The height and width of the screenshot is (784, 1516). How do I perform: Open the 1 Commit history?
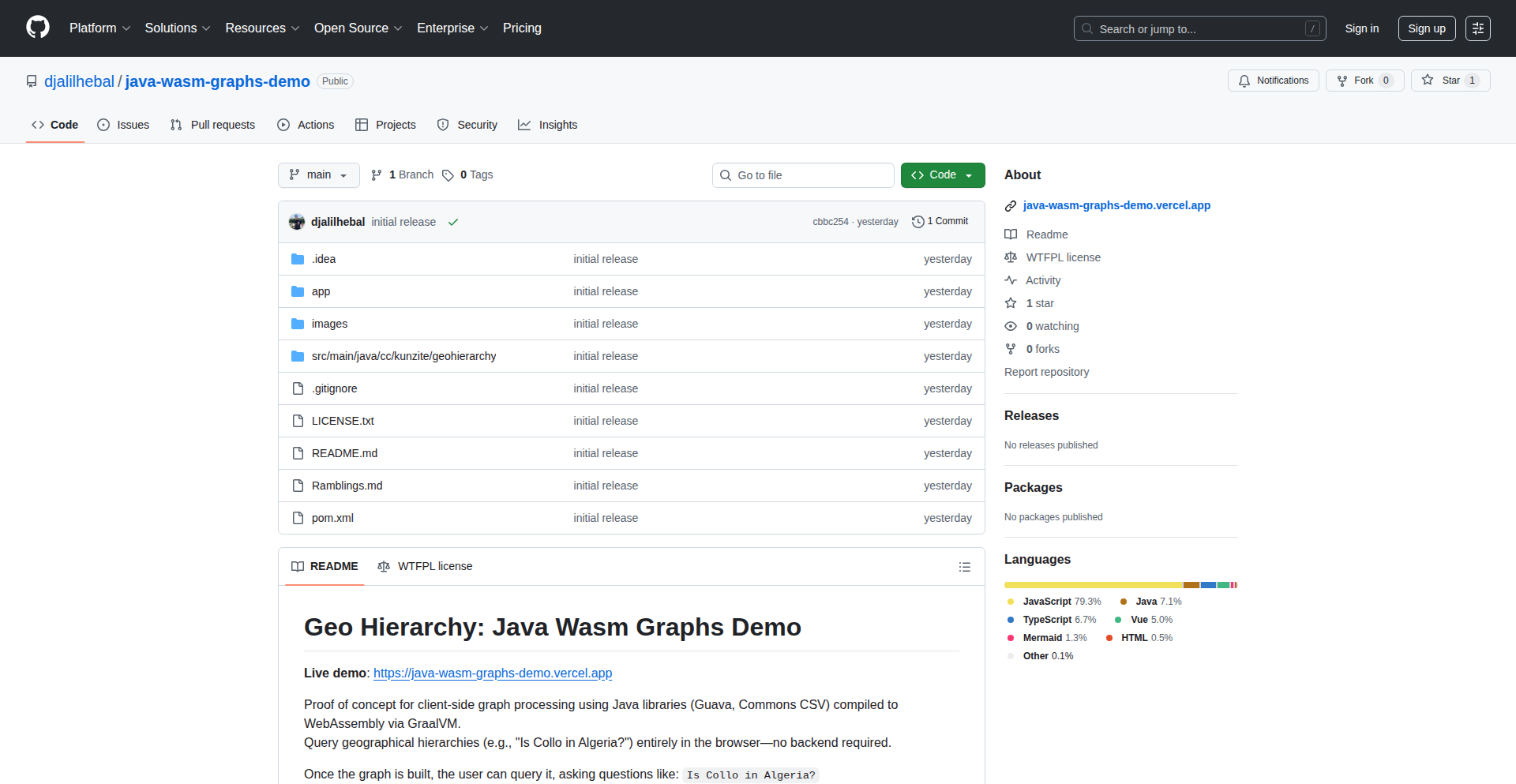pyautogui.click(x=940, y=222)
